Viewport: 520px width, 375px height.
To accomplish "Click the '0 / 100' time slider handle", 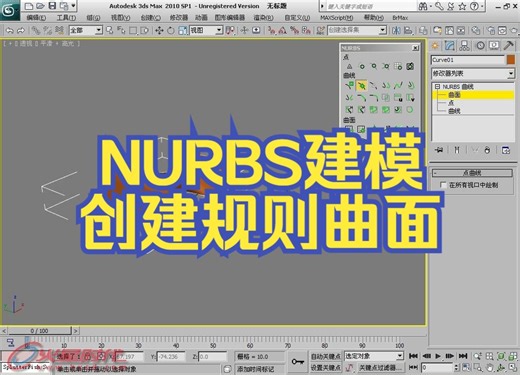I will pos(40,331).
